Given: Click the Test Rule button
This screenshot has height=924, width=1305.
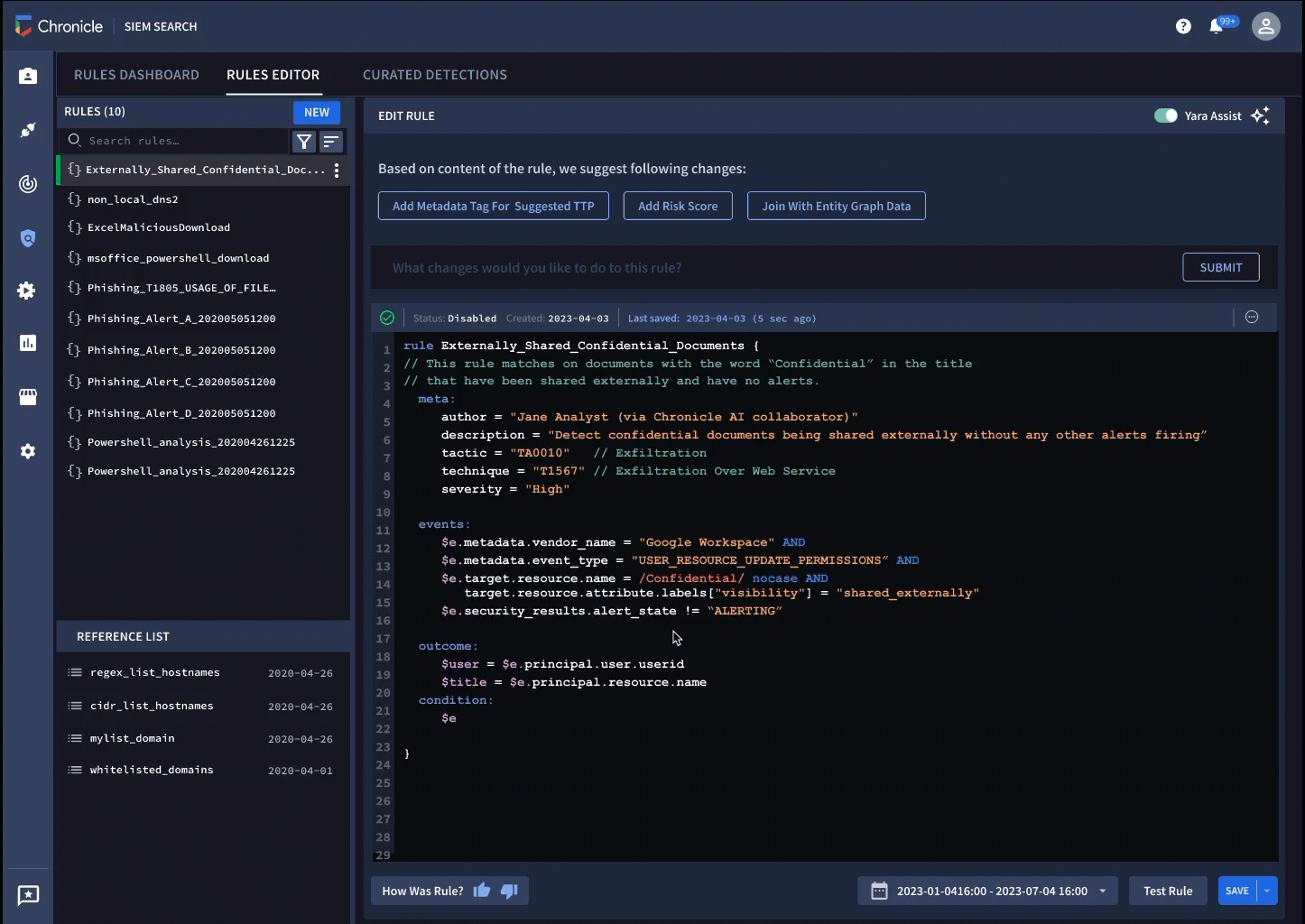Looking at the screenshot, I should click(x=1168, y=891).
